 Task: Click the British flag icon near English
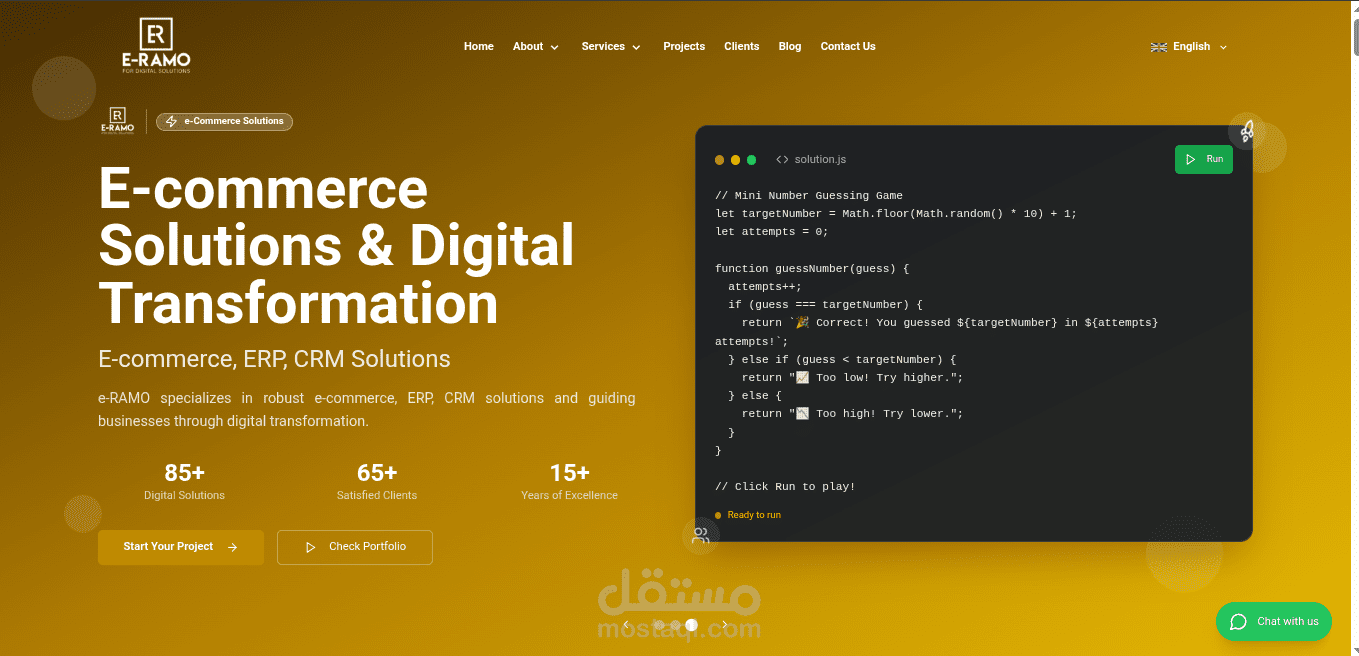click(x=1158, y=46)
